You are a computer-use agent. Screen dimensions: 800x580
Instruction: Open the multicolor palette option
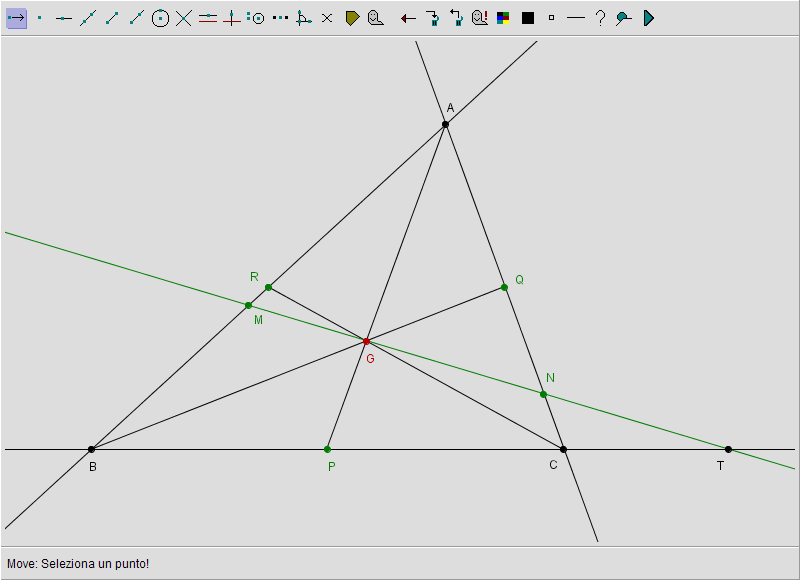[x=504, y=18]
